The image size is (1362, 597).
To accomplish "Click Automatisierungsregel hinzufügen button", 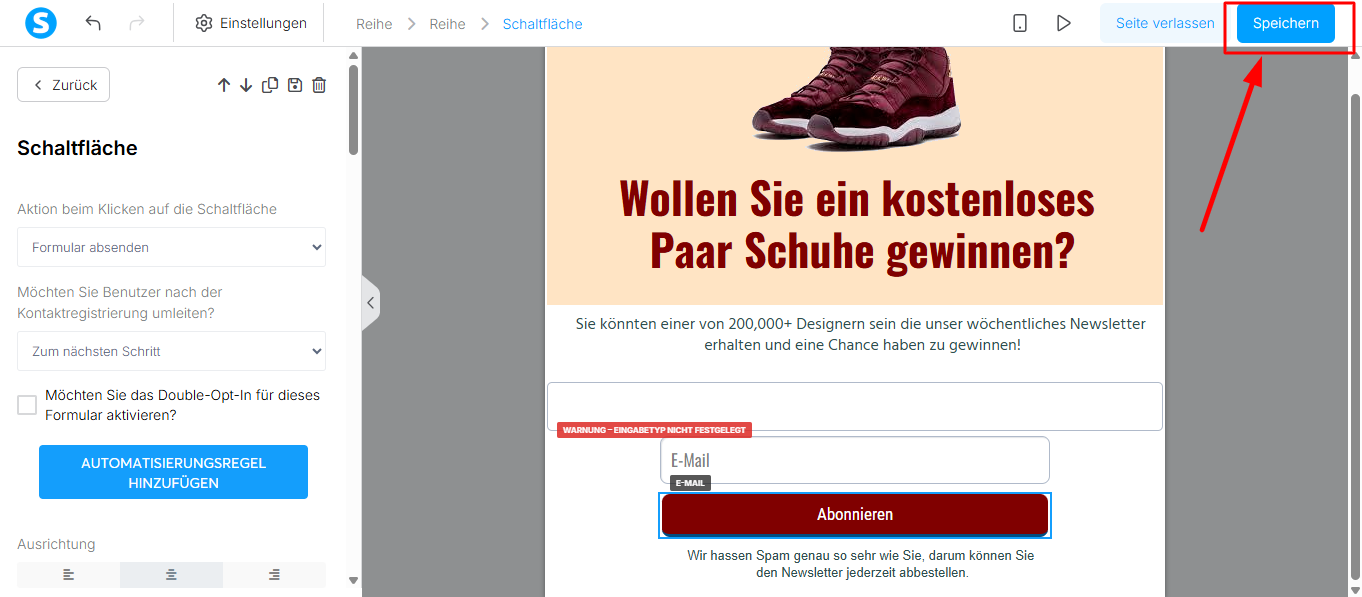I will pos(173,472).
